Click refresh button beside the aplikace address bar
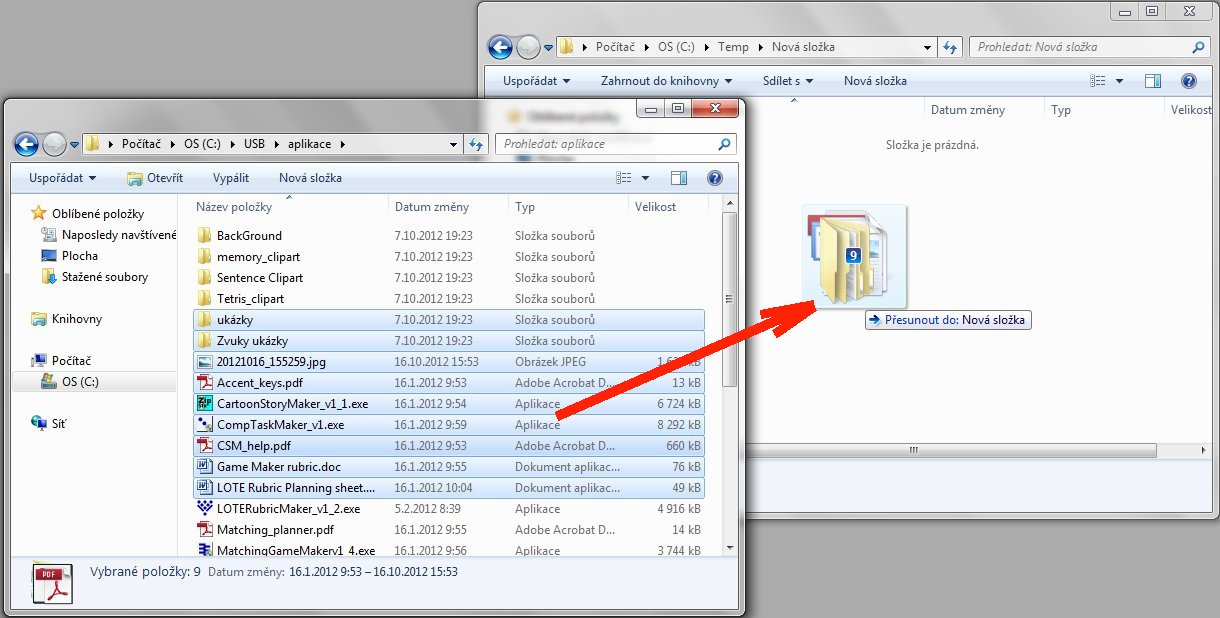The height and width of the screenshot is (618, 1220). [x=477, y=144]
